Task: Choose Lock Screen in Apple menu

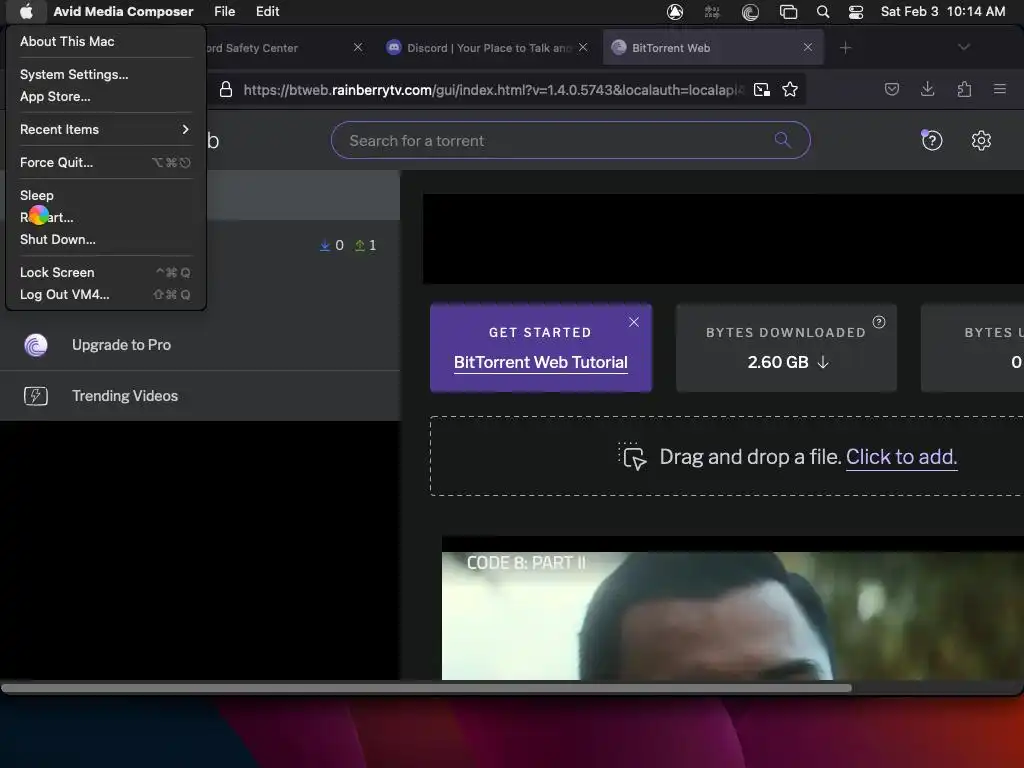Action: [106, 272]
